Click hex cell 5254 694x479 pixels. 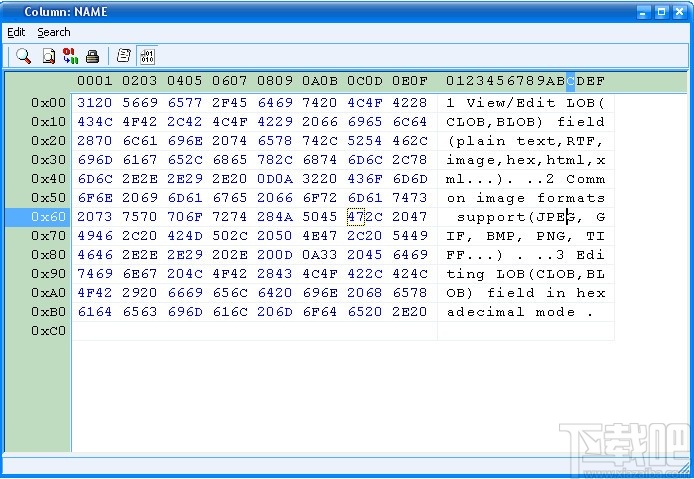(x=364, y=141)
